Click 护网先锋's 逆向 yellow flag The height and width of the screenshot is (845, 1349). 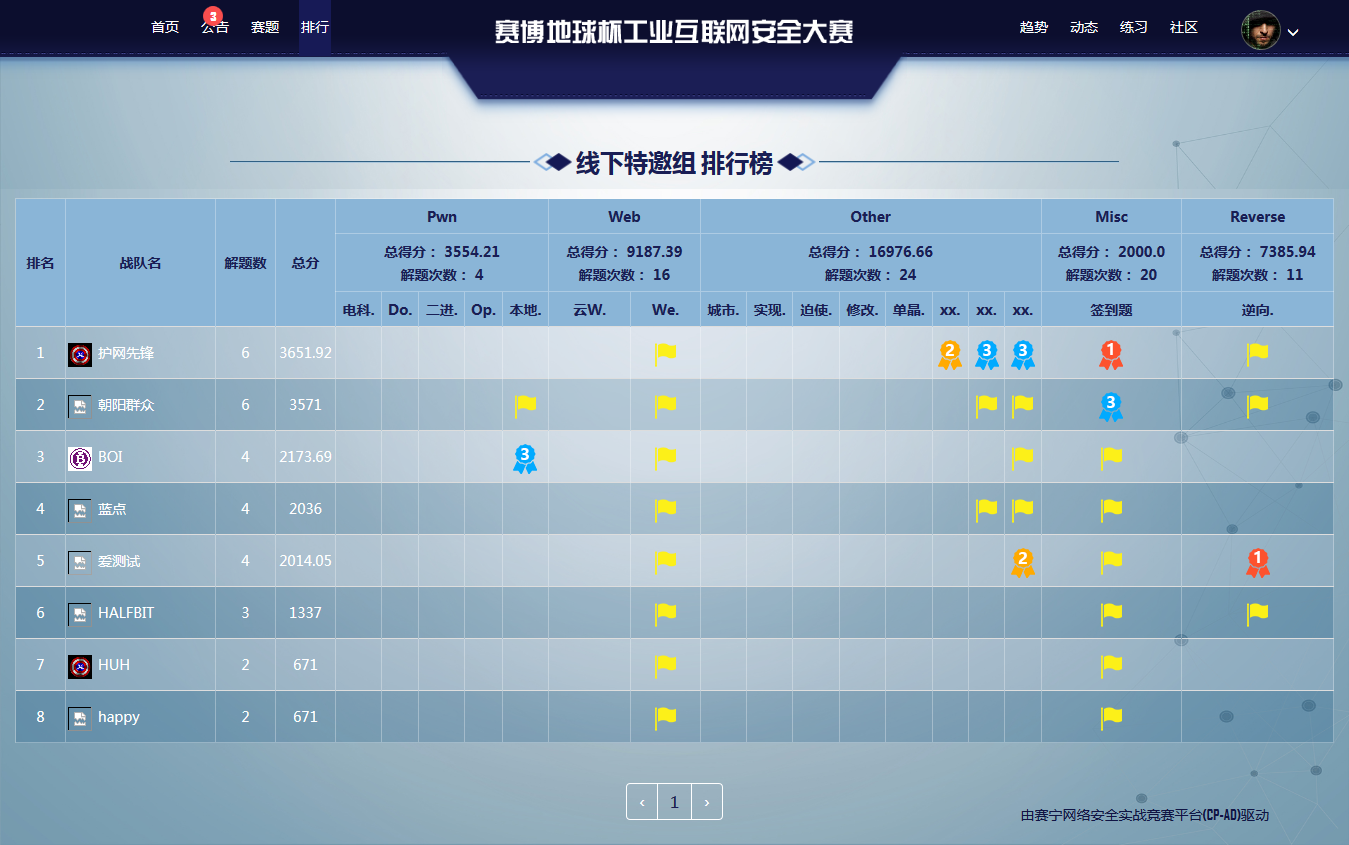(x=1258, y=354)
